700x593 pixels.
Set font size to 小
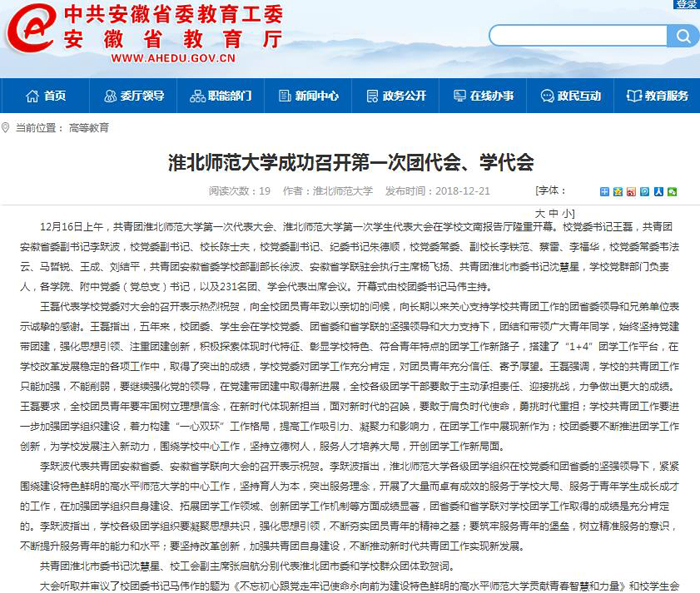pos(567,213)
